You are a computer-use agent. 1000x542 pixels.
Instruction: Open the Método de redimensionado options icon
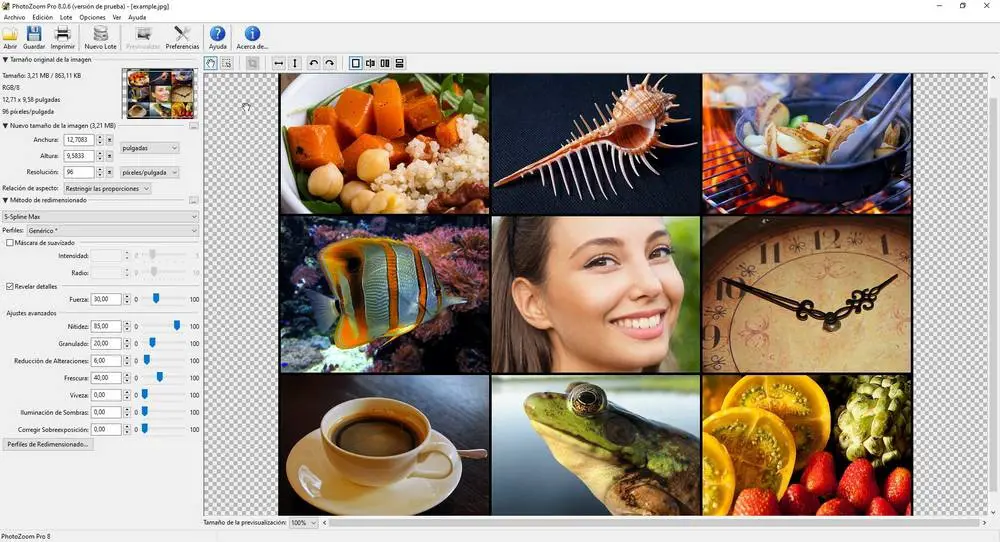(193, 200)
